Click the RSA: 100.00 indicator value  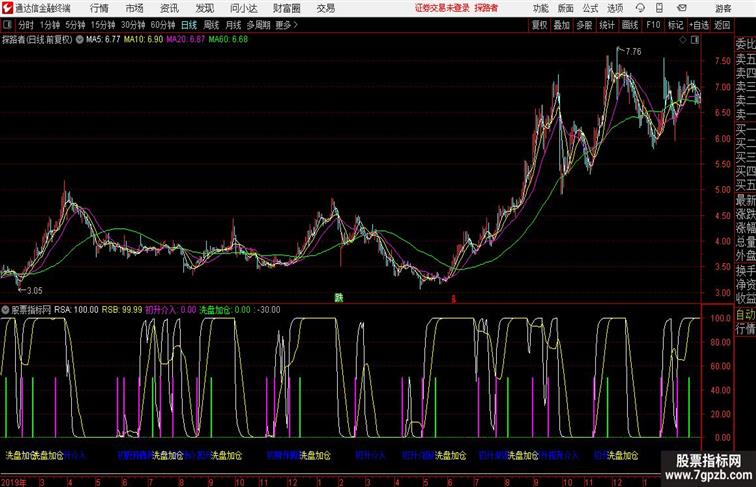(x=76, y=310)
